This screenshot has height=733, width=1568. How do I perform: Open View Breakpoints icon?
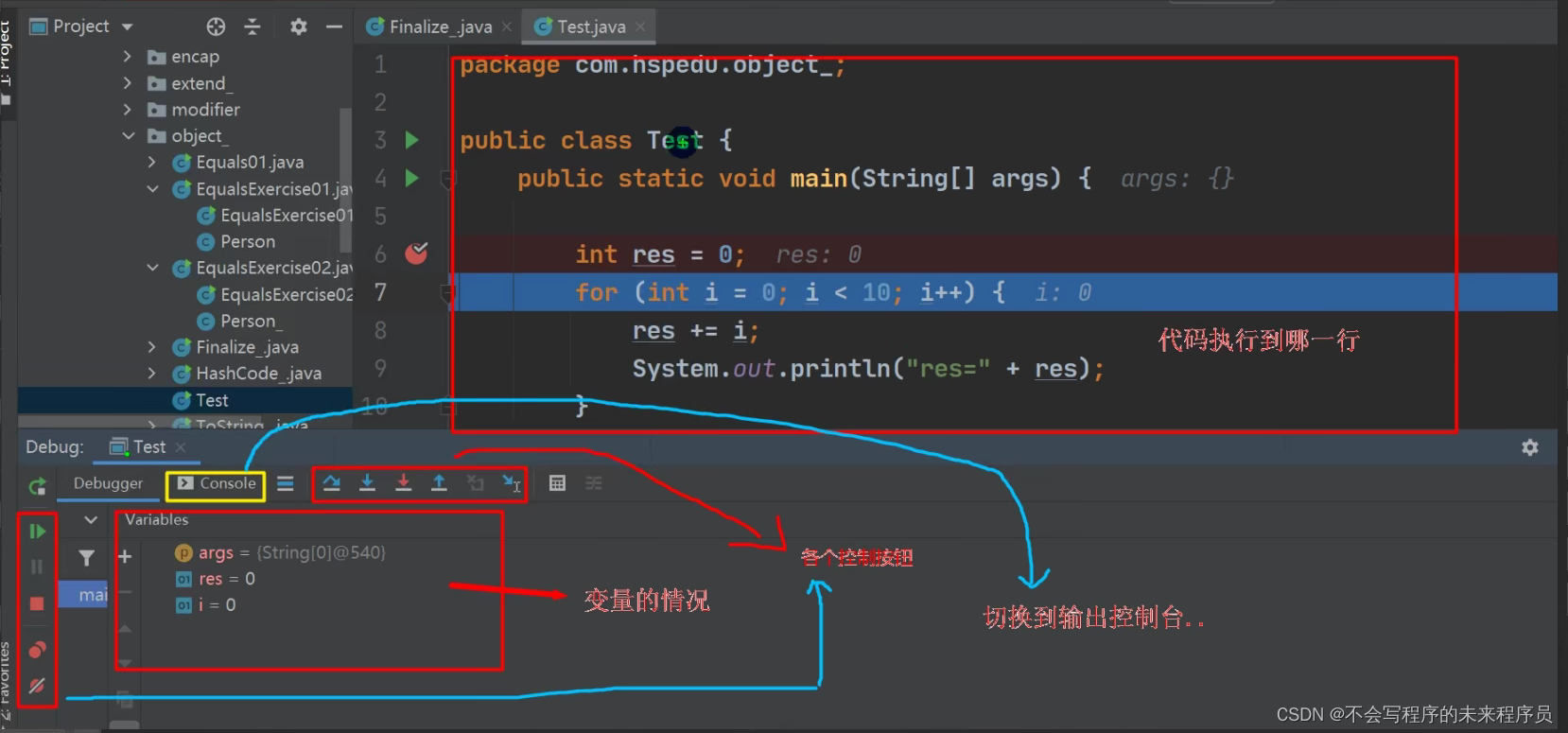coord(37,650)
